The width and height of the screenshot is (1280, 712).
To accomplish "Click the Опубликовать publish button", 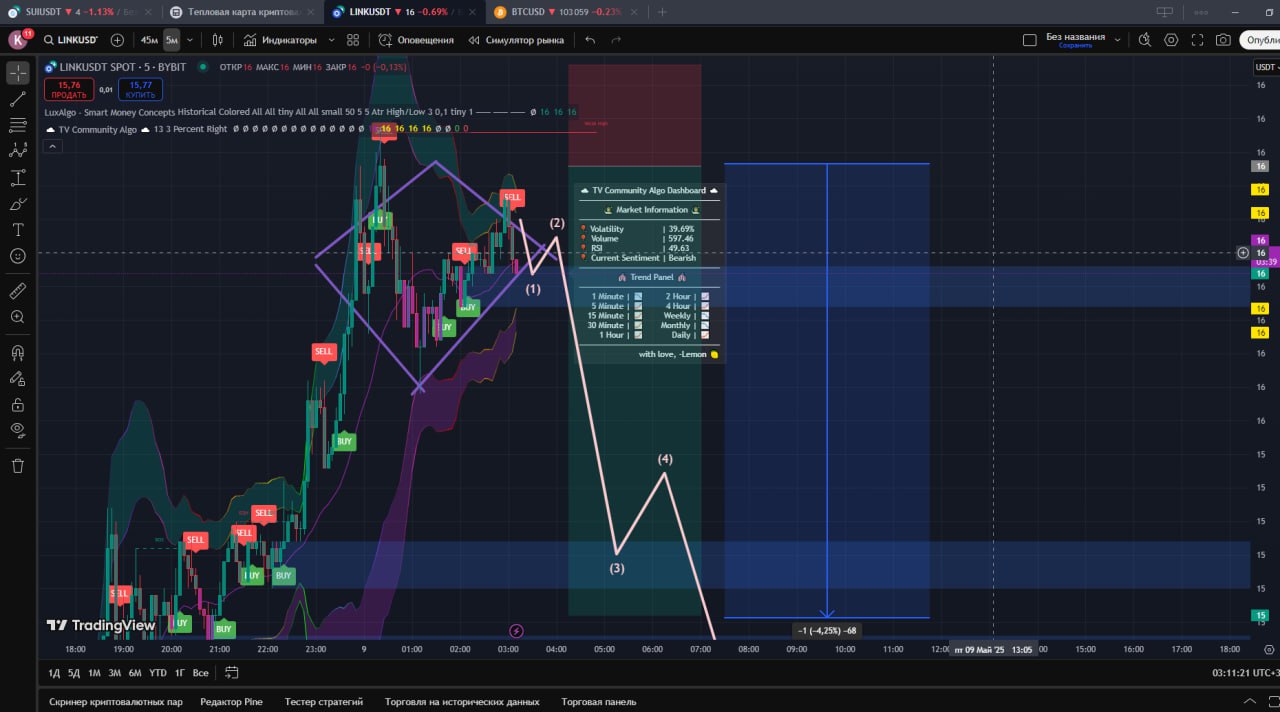I will (x=1261, y=40).
